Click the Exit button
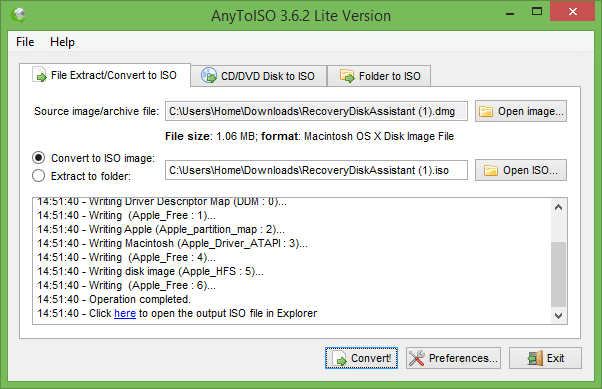 pos(545,358)
